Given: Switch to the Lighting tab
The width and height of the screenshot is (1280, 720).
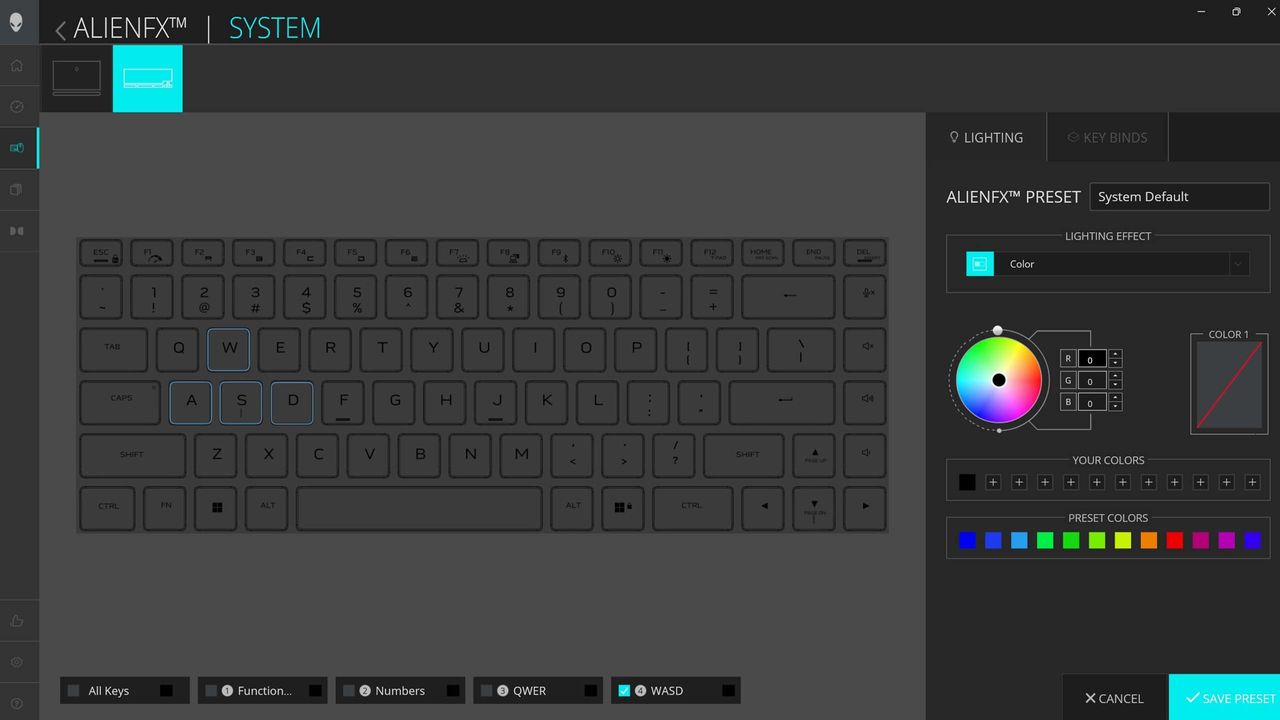Looking at the screenshot, I should click(986, 137).
